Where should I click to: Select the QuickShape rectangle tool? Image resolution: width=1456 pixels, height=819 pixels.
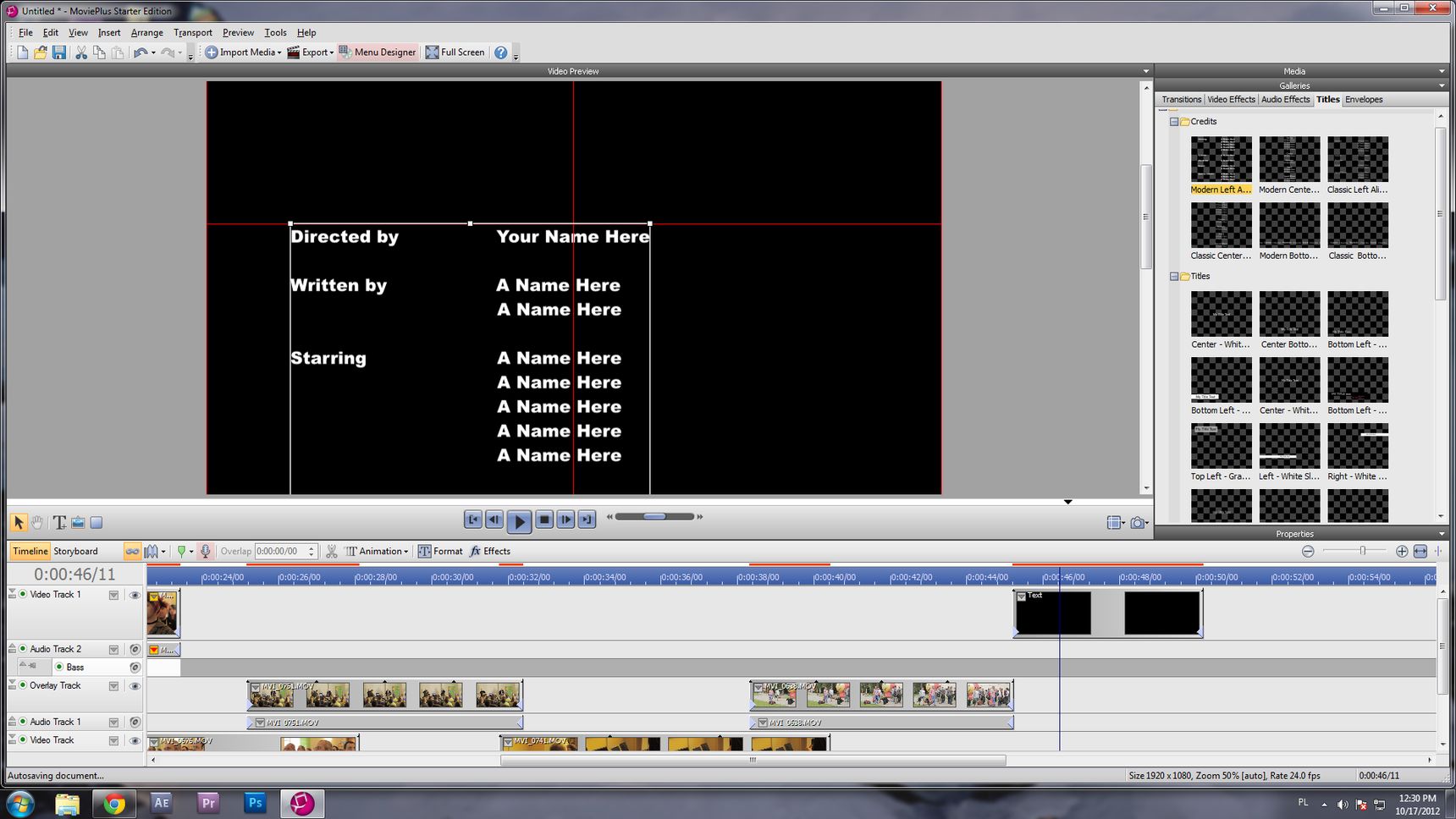(97, 522)
